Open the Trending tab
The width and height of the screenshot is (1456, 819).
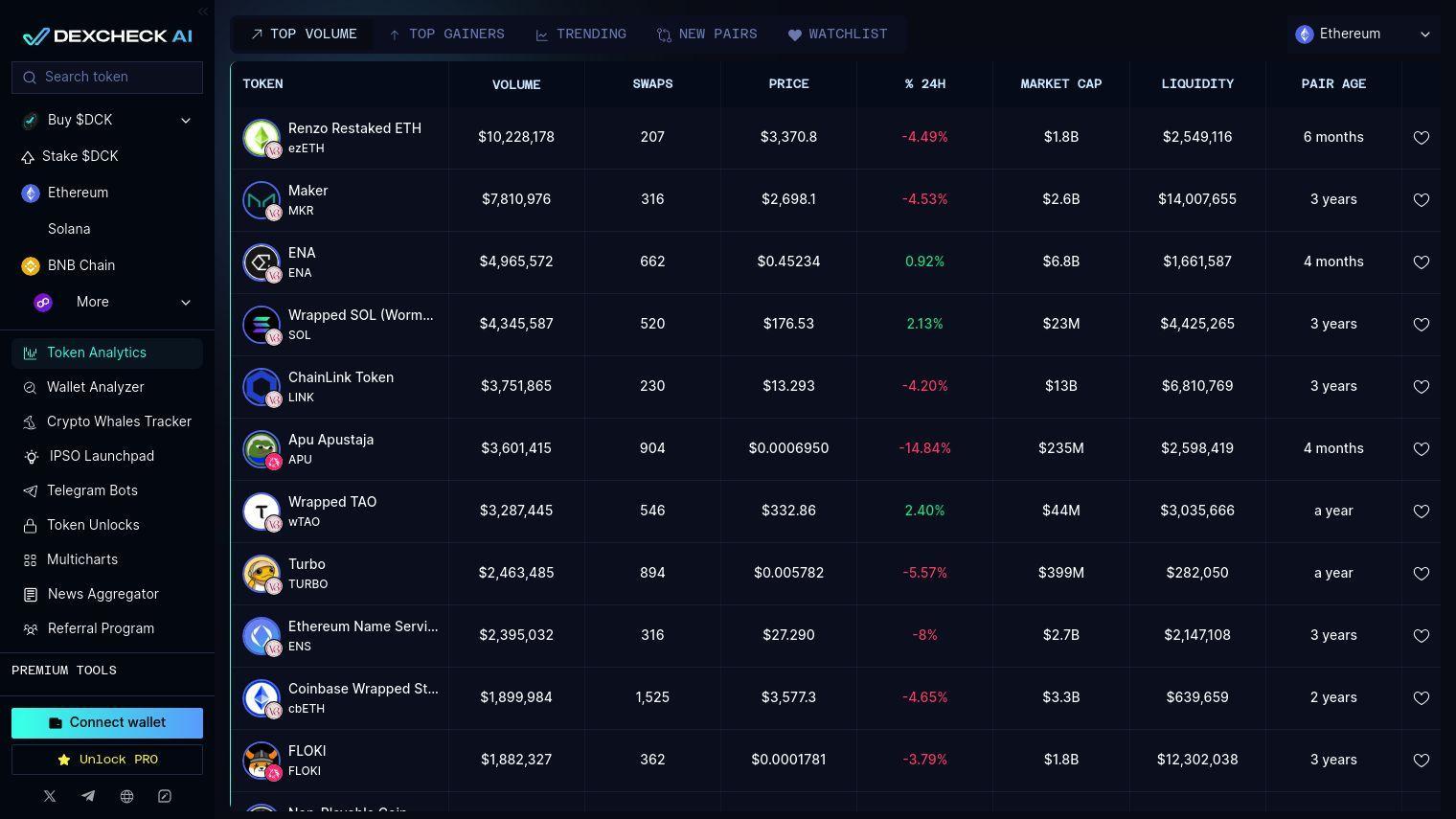pos(580,34)
